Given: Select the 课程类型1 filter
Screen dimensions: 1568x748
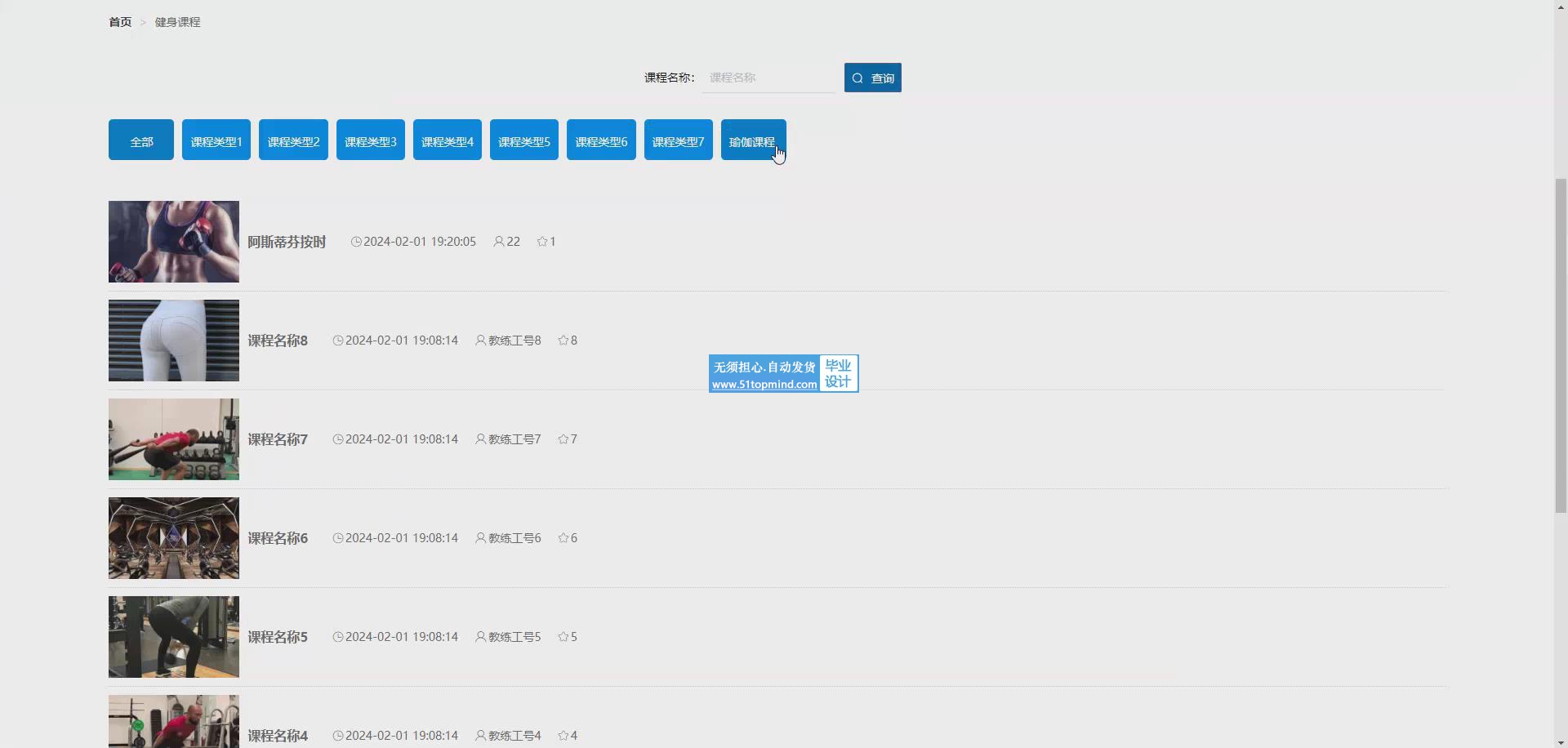Looking at the screenshot, I should 216,140.
